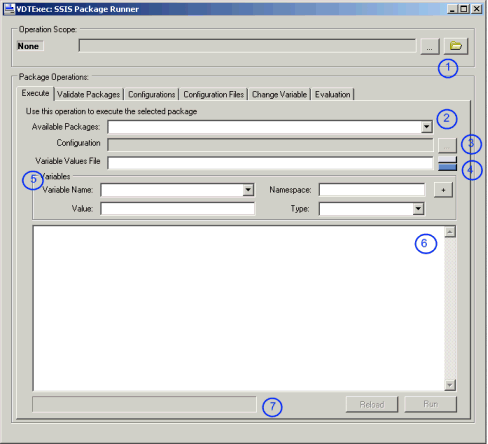Open the Configurations tab
Image resolution: width=488 pixels, height=444 pixels.
152,94
